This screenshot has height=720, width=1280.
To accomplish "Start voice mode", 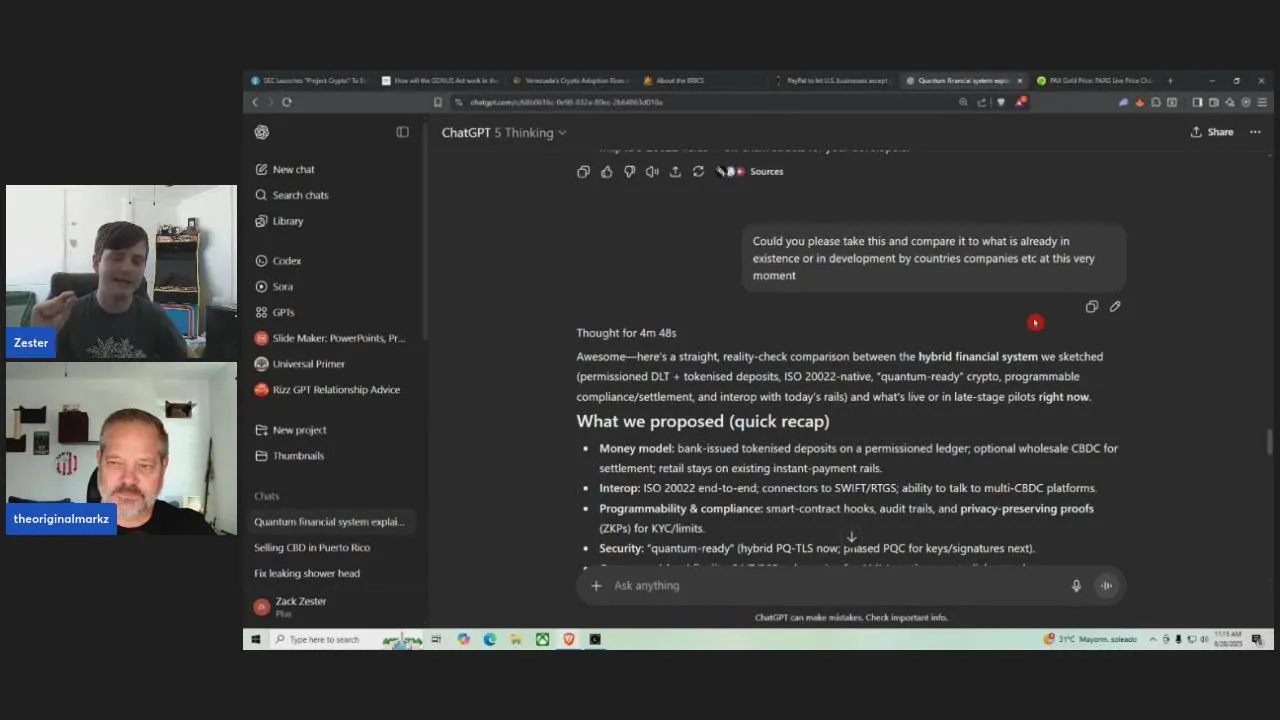I will [x=1106, y=586].
